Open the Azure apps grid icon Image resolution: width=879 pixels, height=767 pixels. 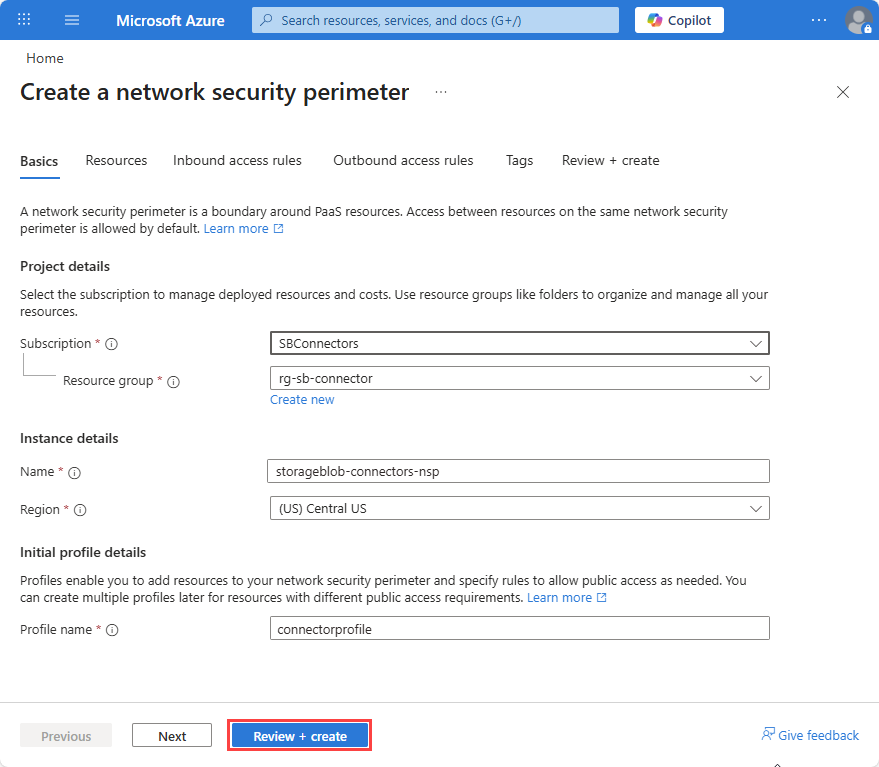(24, 20)
